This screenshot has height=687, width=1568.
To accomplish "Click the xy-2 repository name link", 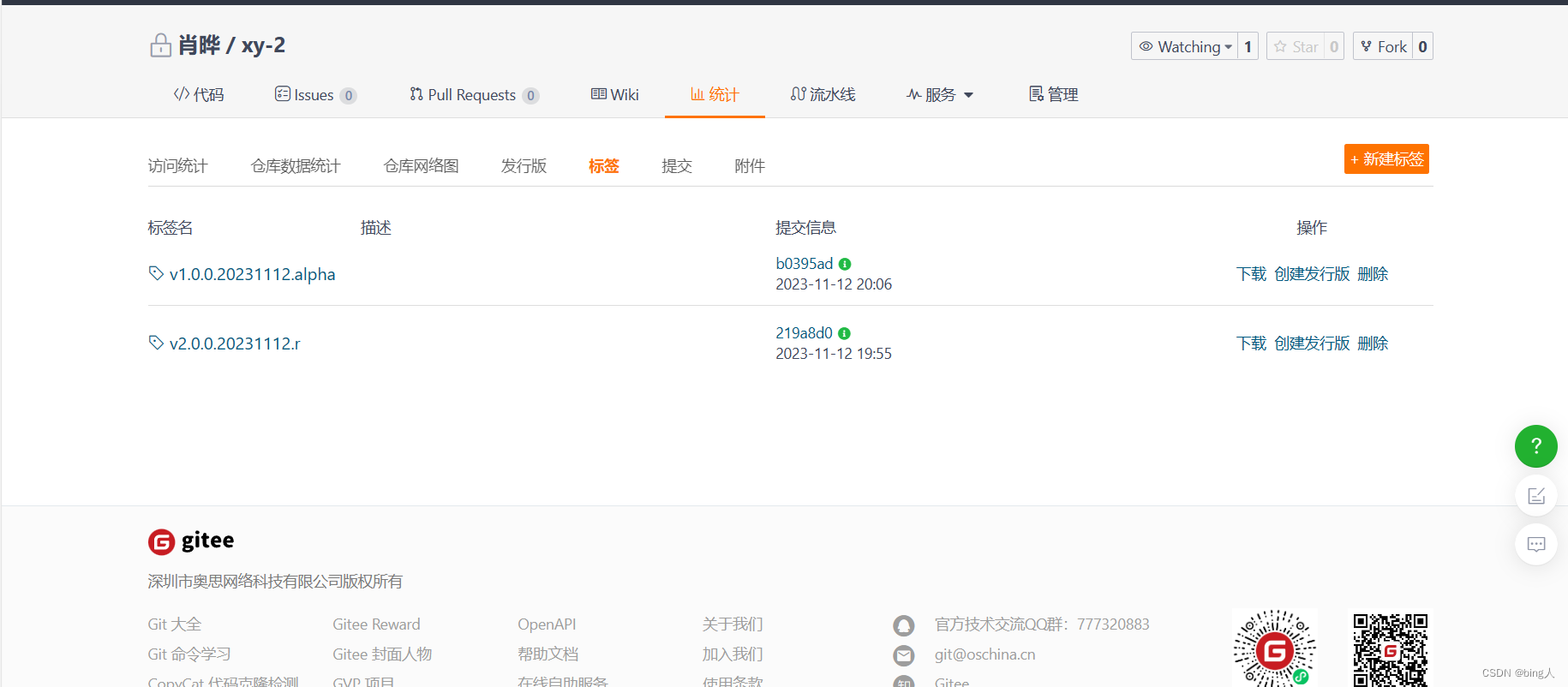I will (263, 45).
